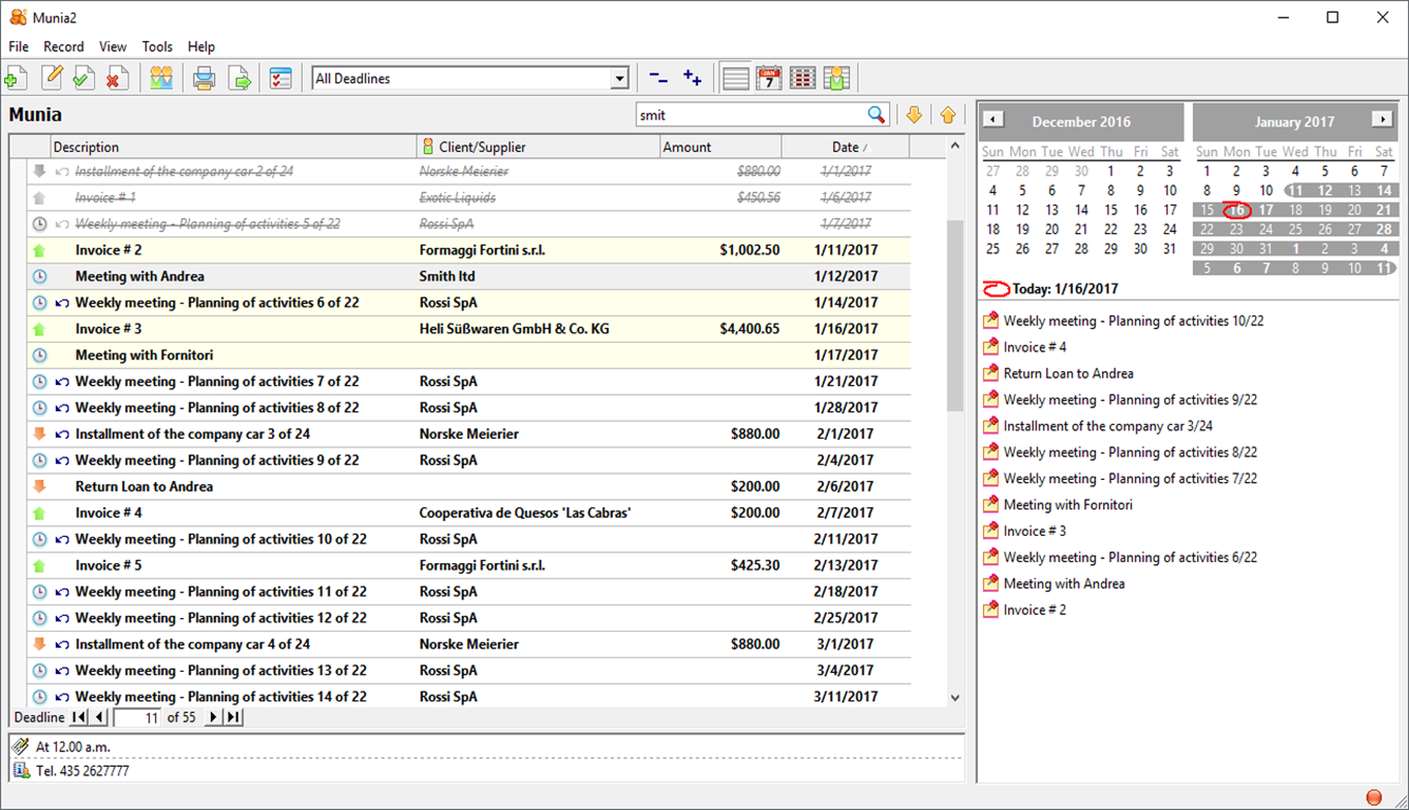Click the note icon beside Invoice # 4 in sidebar
The image size is (1409, 810).
coord(991,347)
